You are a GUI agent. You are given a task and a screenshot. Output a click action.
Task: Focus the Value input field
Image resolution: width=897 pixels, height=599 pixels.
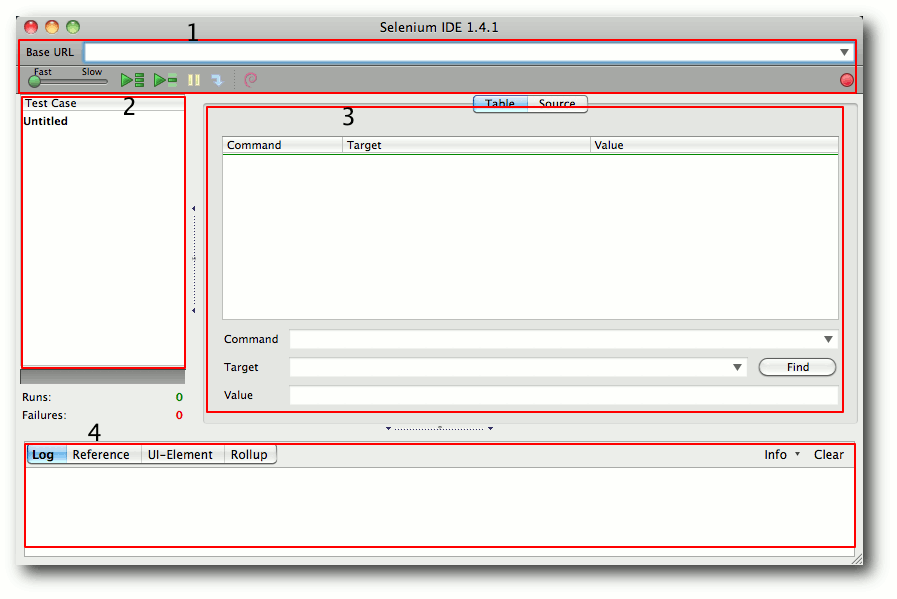tap(563, 395)
